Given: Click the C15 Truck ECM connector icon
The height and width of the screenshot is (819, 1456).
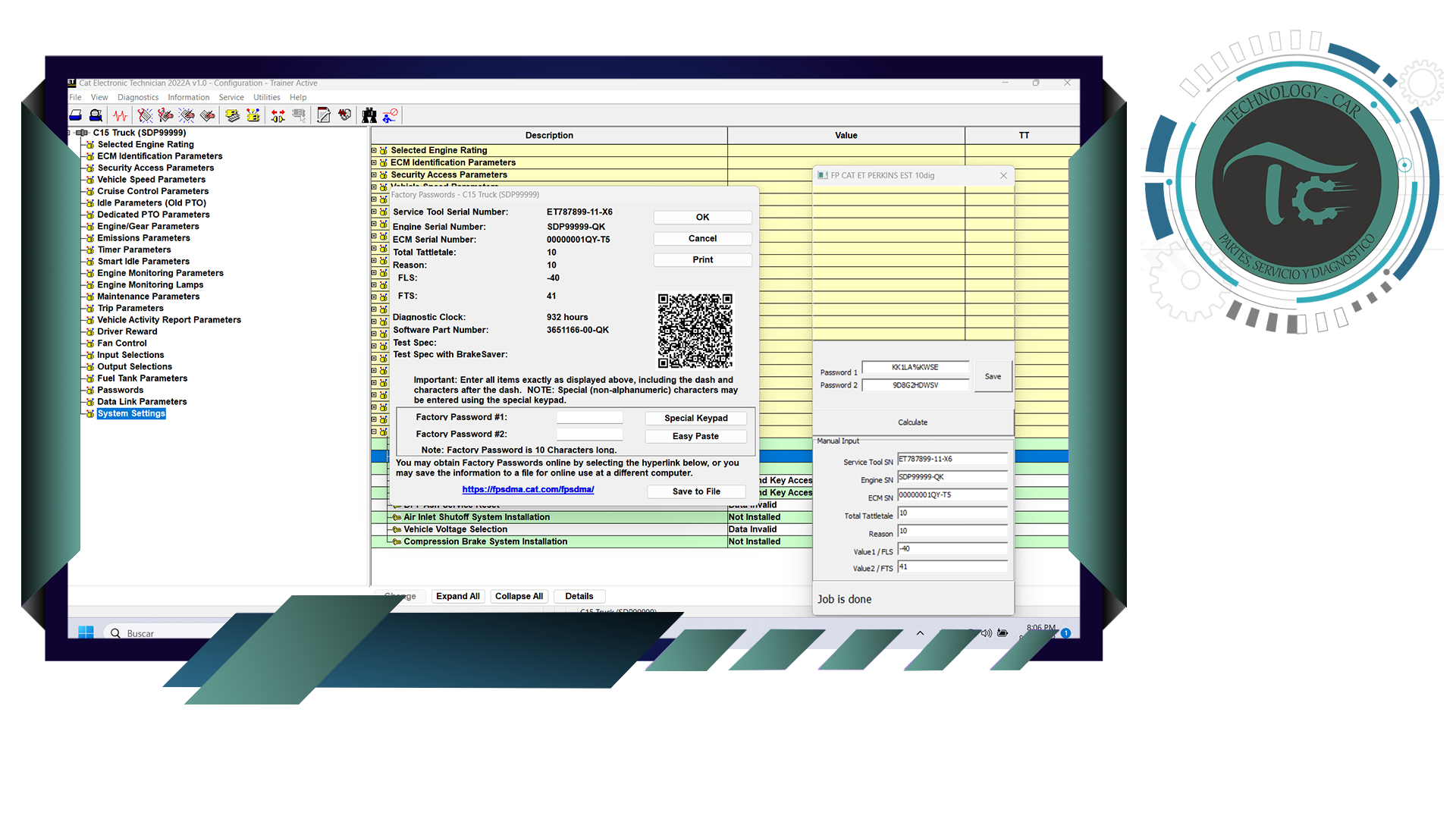Looking at the screenshot, I should click(x=82, y=133).
